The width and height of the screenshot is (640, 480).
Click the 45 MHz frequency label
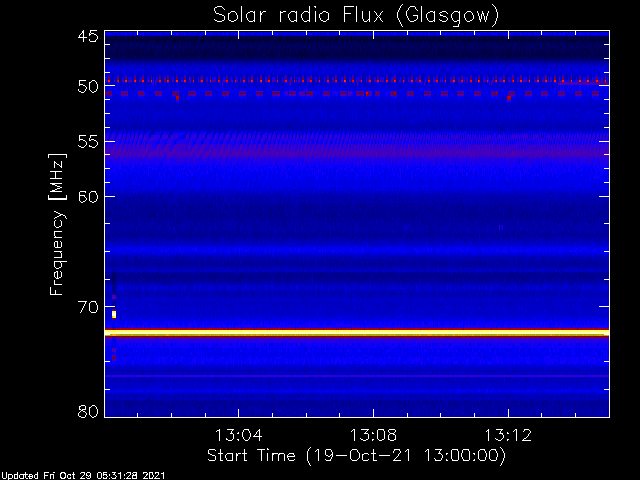tap(88, 36)
